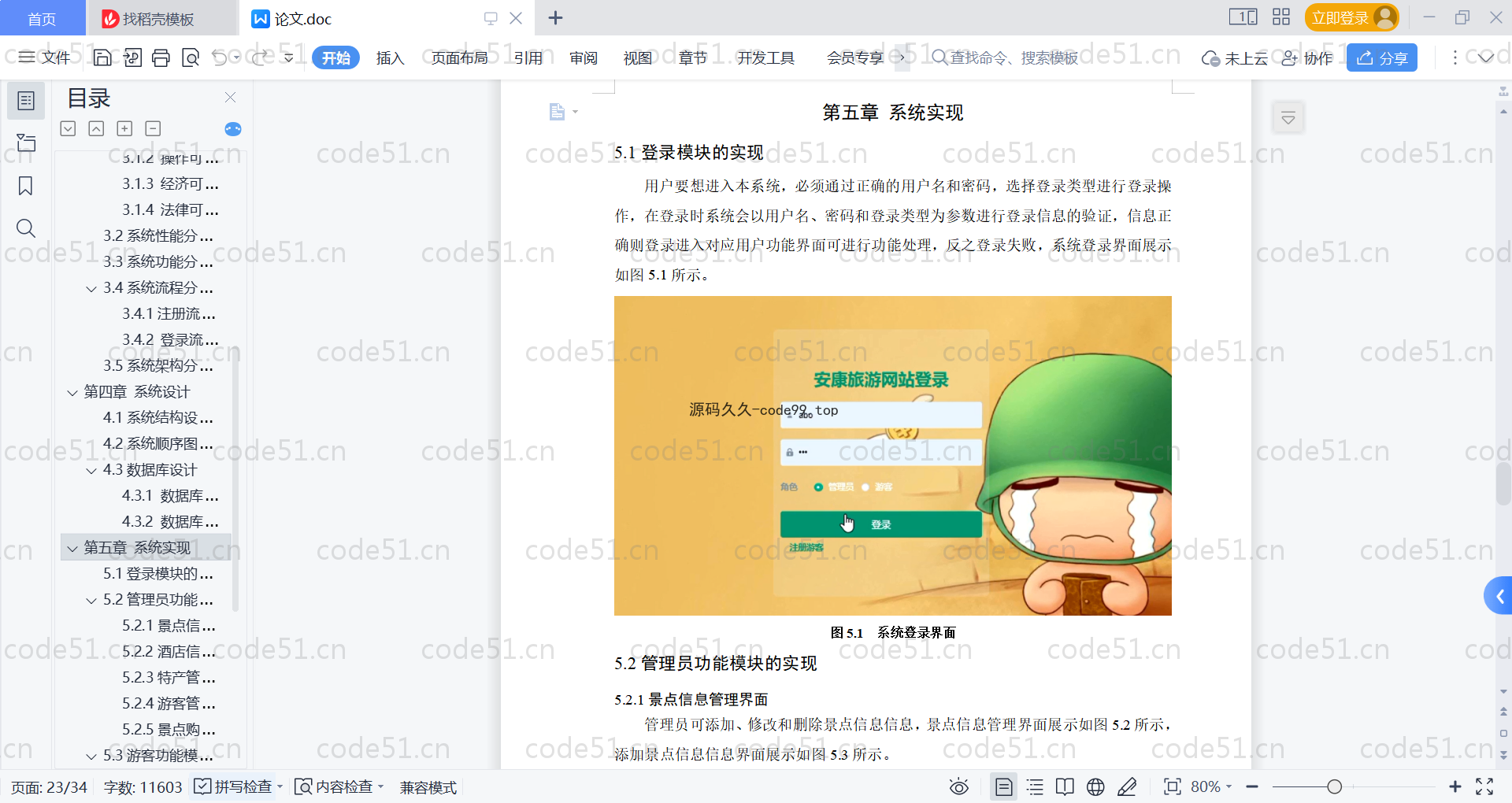
Task: Collapse the 5.2 管理员功能 outline node
Action: (91, 601)
